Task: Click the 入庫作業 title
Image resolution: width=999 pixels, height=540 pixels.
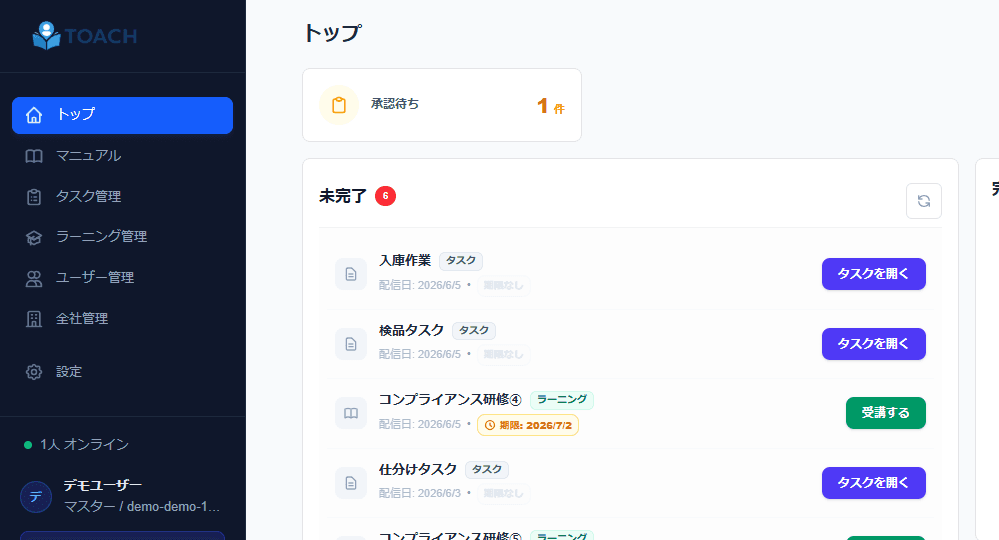Action: [405, 260]
